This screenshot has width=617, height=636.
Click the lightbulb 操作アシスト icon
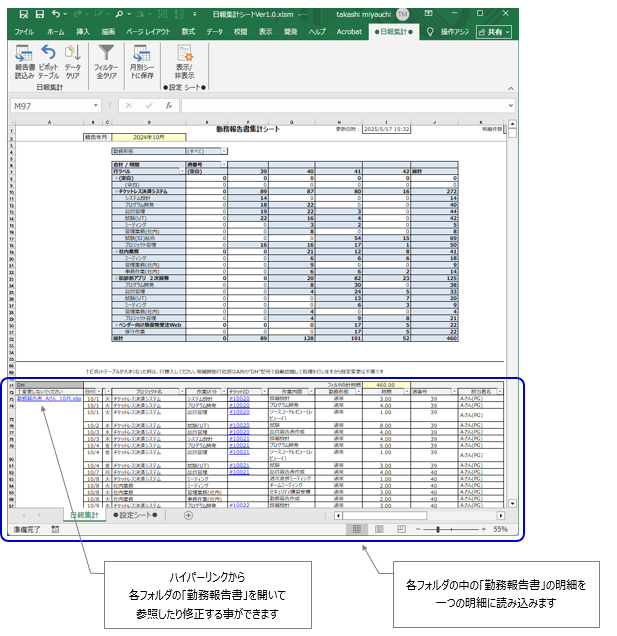430,32
